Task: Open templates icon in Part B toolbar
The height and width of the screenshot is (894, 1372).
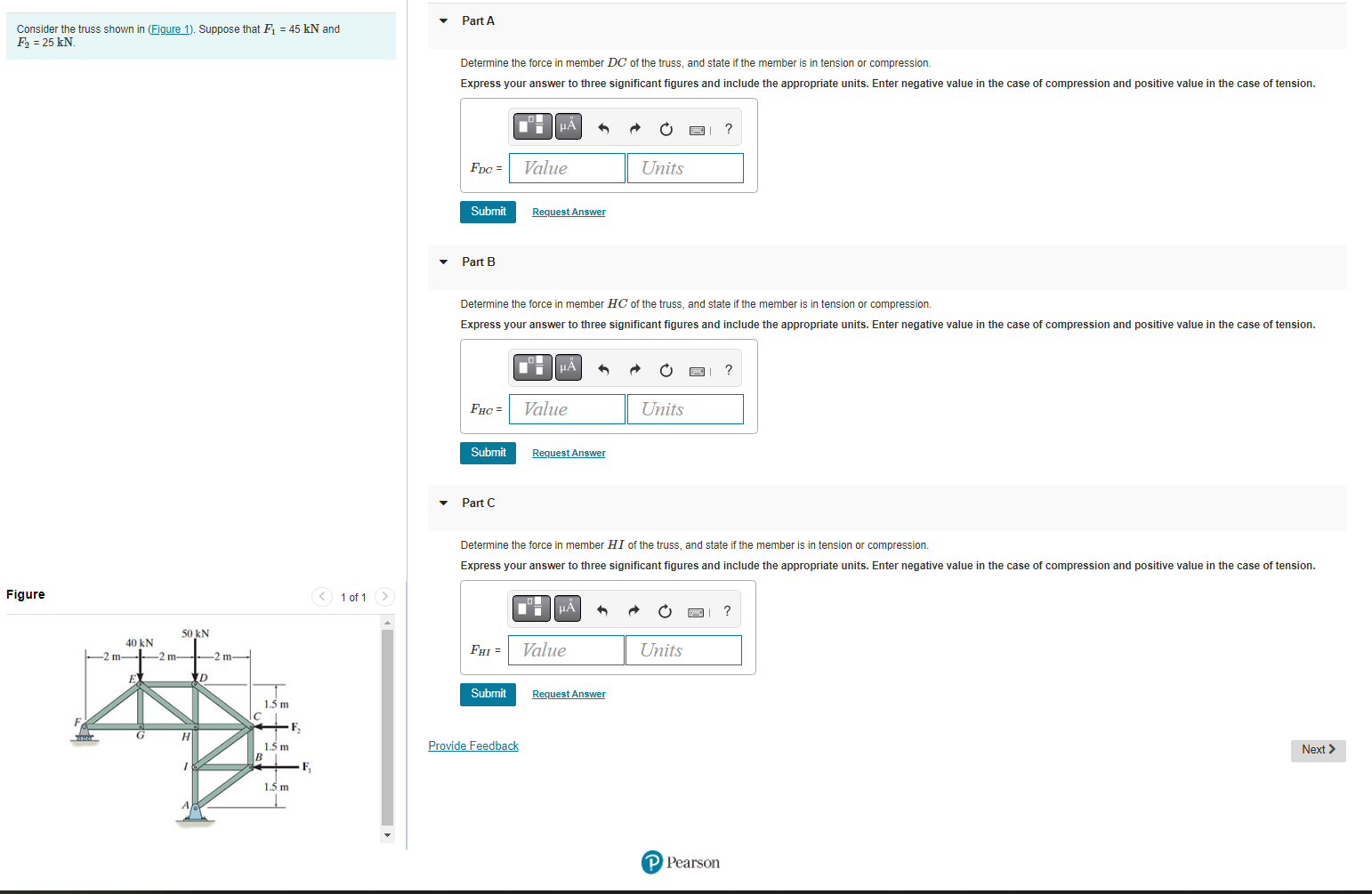Action: [534, 366]
